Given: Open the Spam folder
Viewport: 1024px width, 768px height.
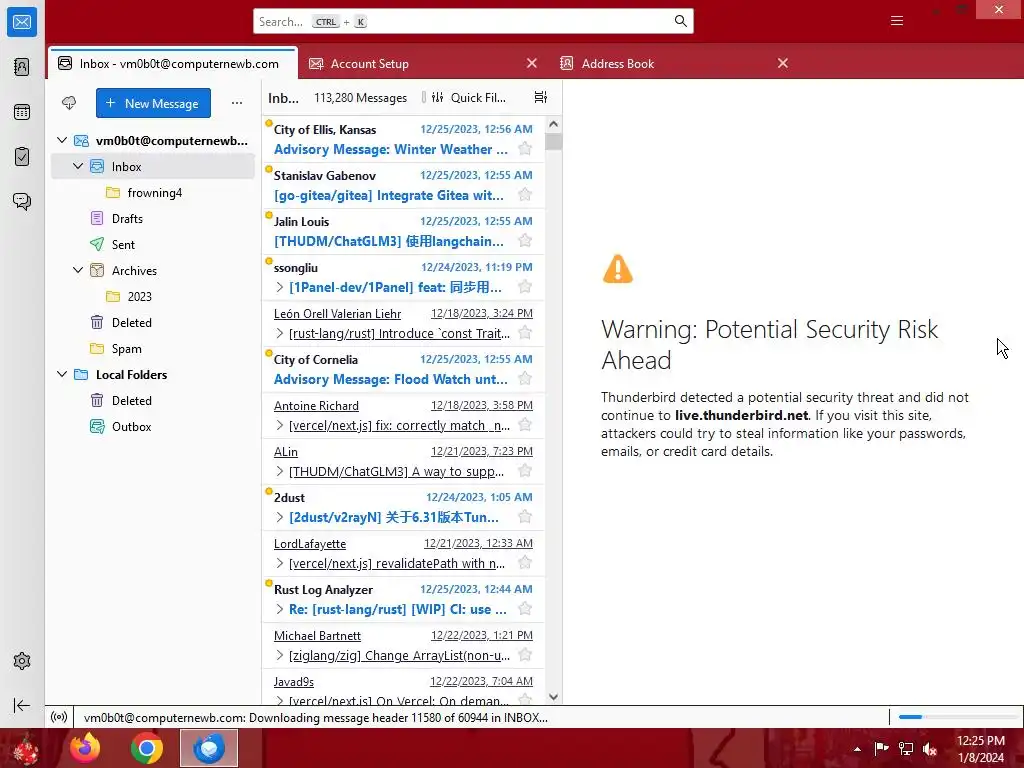Looking at the screenshot, I should [x=153, y=349].
